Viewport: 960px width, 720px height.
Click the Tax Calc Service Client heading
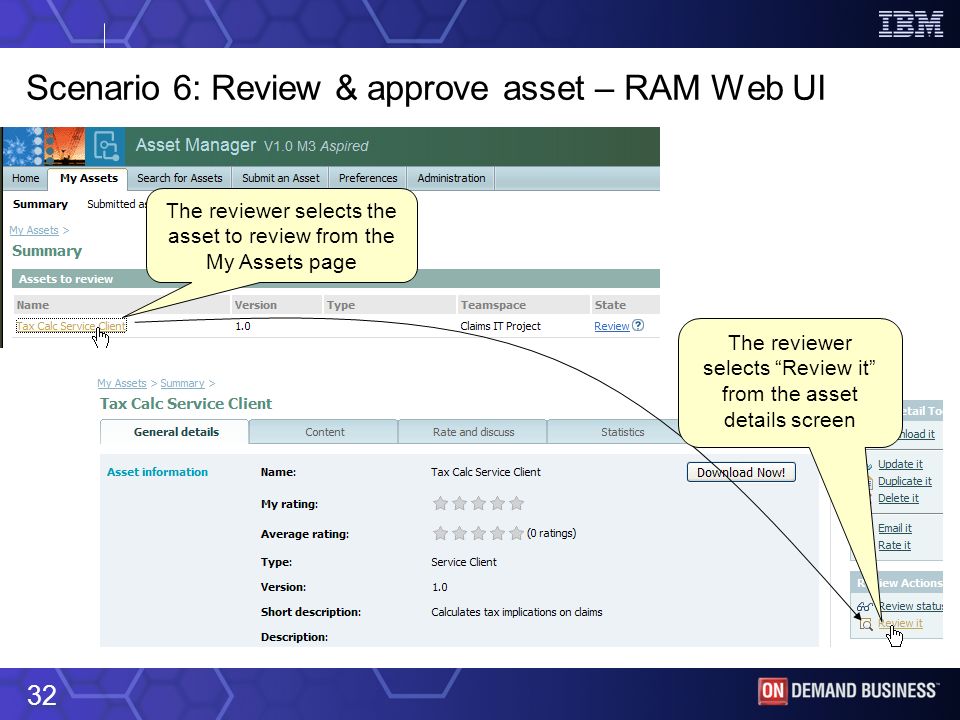click(186, 404)
